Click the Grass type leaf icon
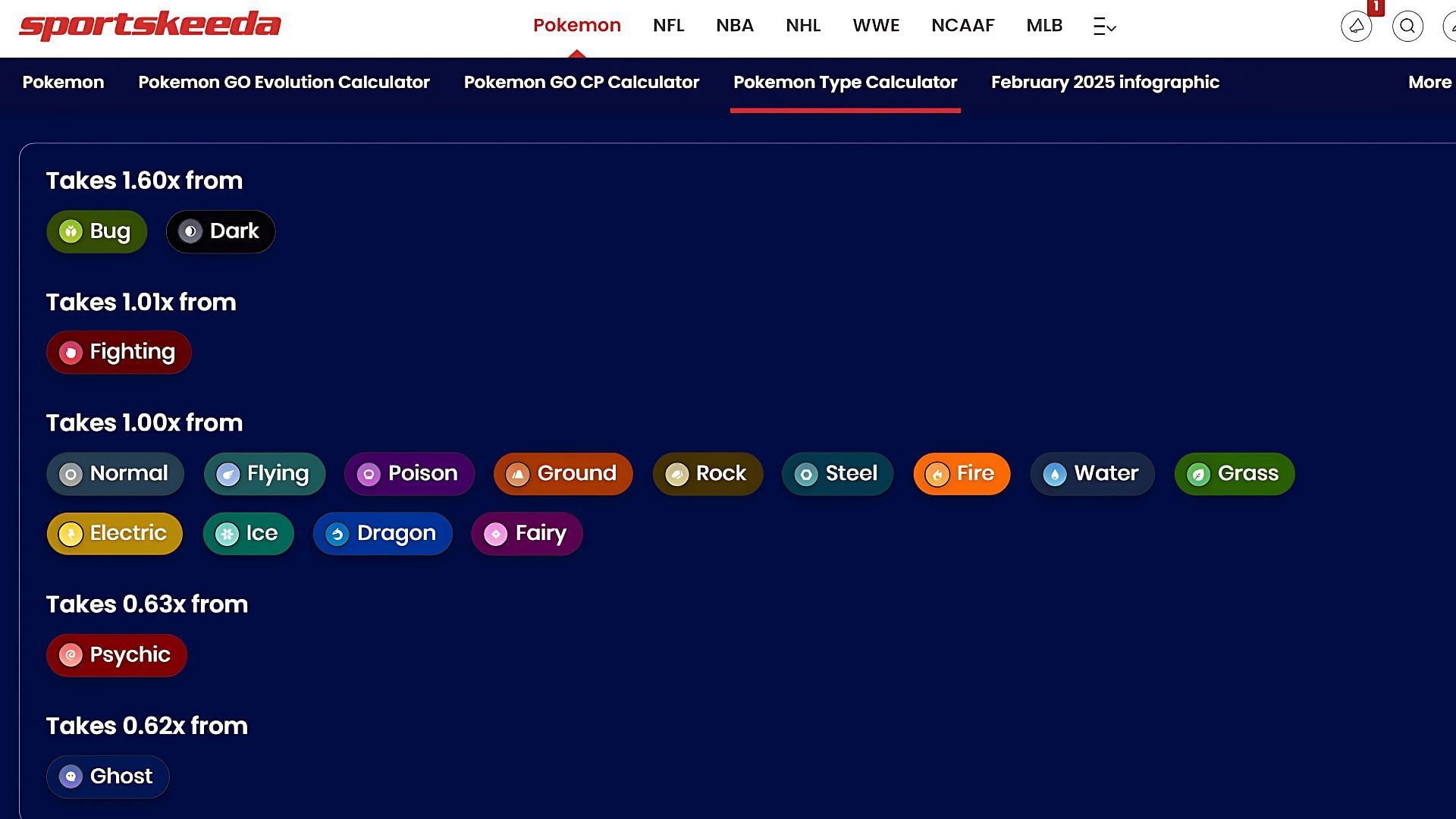 (x=1199, y=475)
